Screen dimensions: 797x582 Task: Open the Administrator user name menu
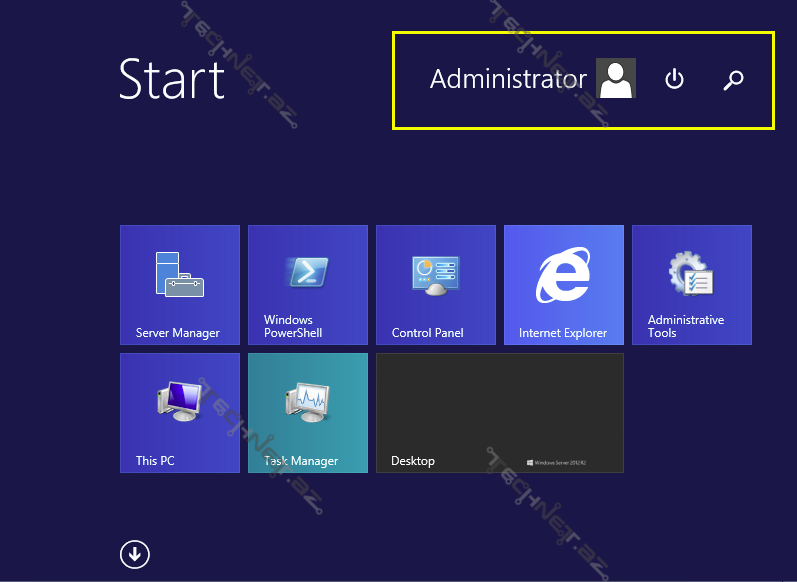[x=508, y=79]
